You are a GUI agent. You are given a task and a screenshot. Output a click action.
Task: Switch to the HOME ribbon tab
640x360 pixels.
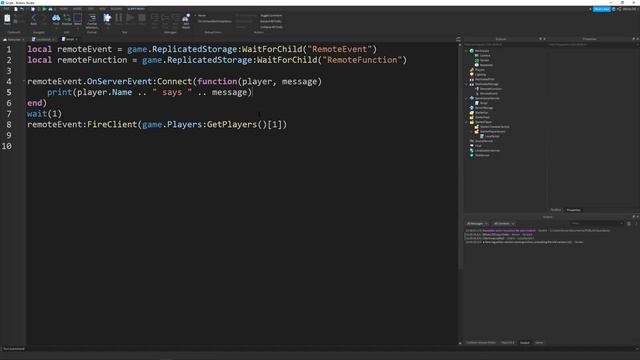pyautogui.click(x=64, y=9)
